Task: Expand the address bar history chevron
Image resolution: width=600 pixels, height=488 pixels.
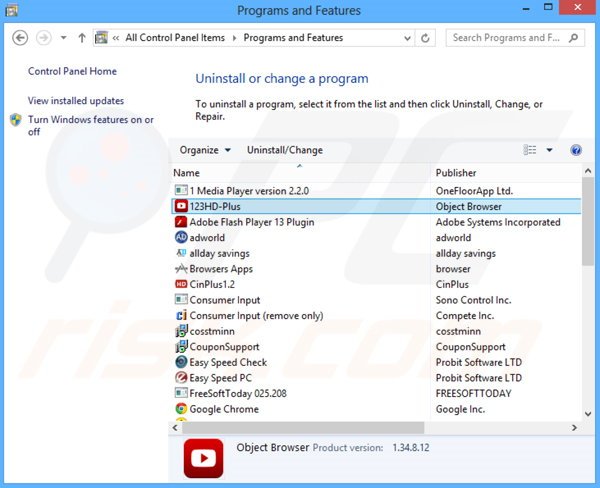Action: point(407,38)
